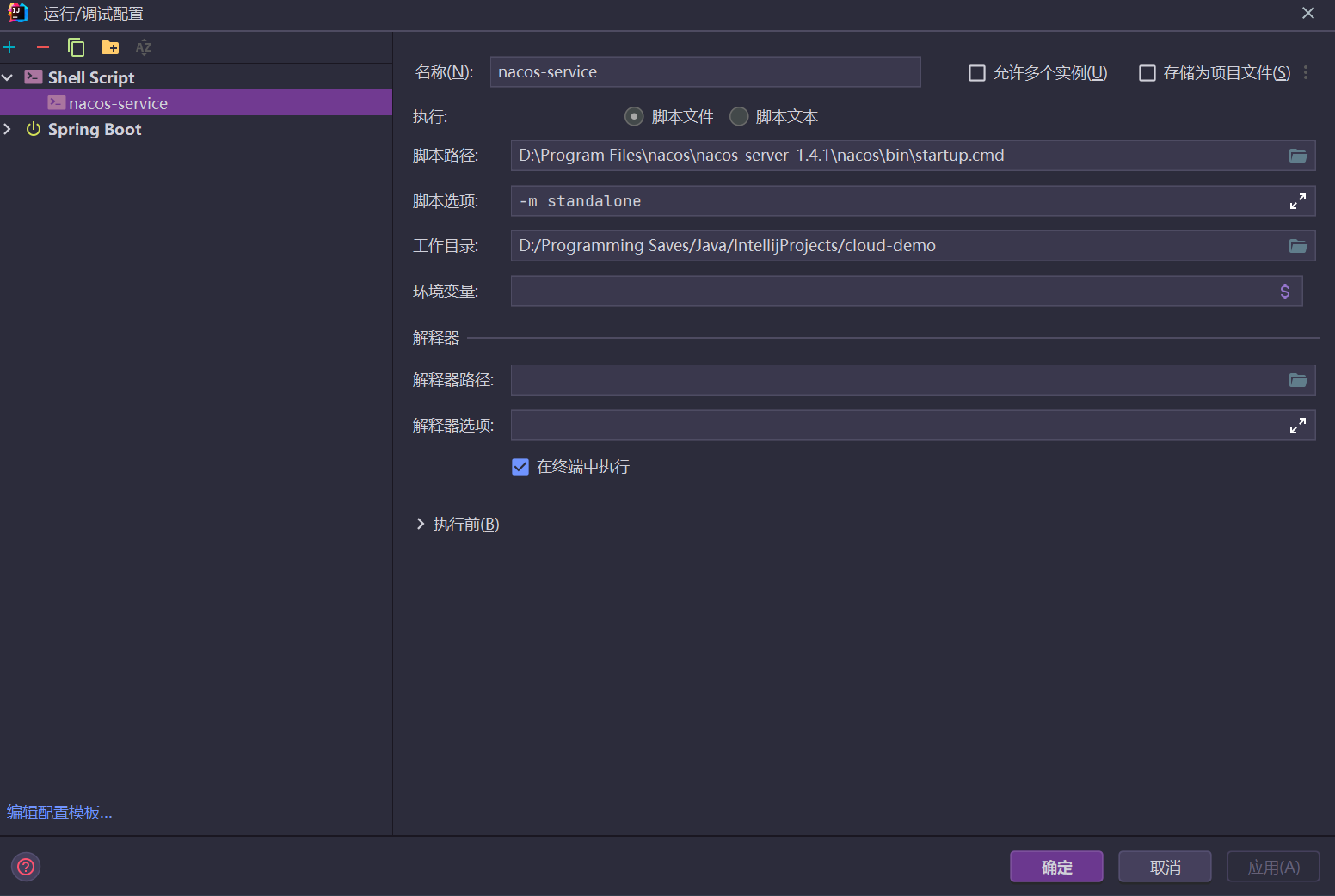The width and height of the screenshot is (1335, 896).
Task: Sort configurations alphabetically
Action: click(144, 47)
